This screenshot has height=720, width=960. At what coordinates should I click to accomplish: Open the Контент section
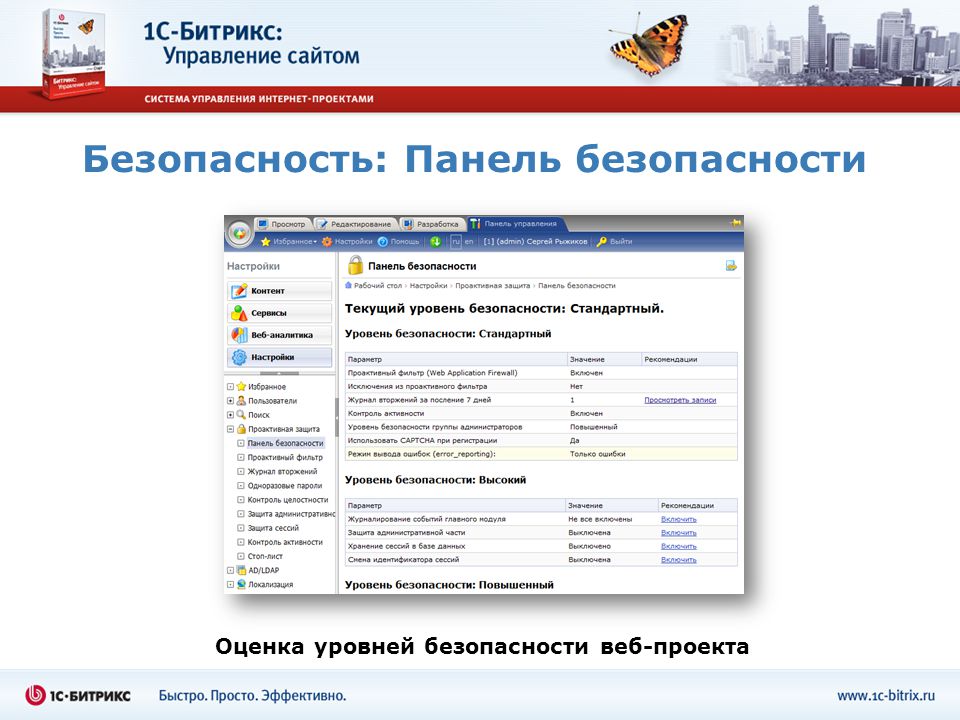(280, 291)
